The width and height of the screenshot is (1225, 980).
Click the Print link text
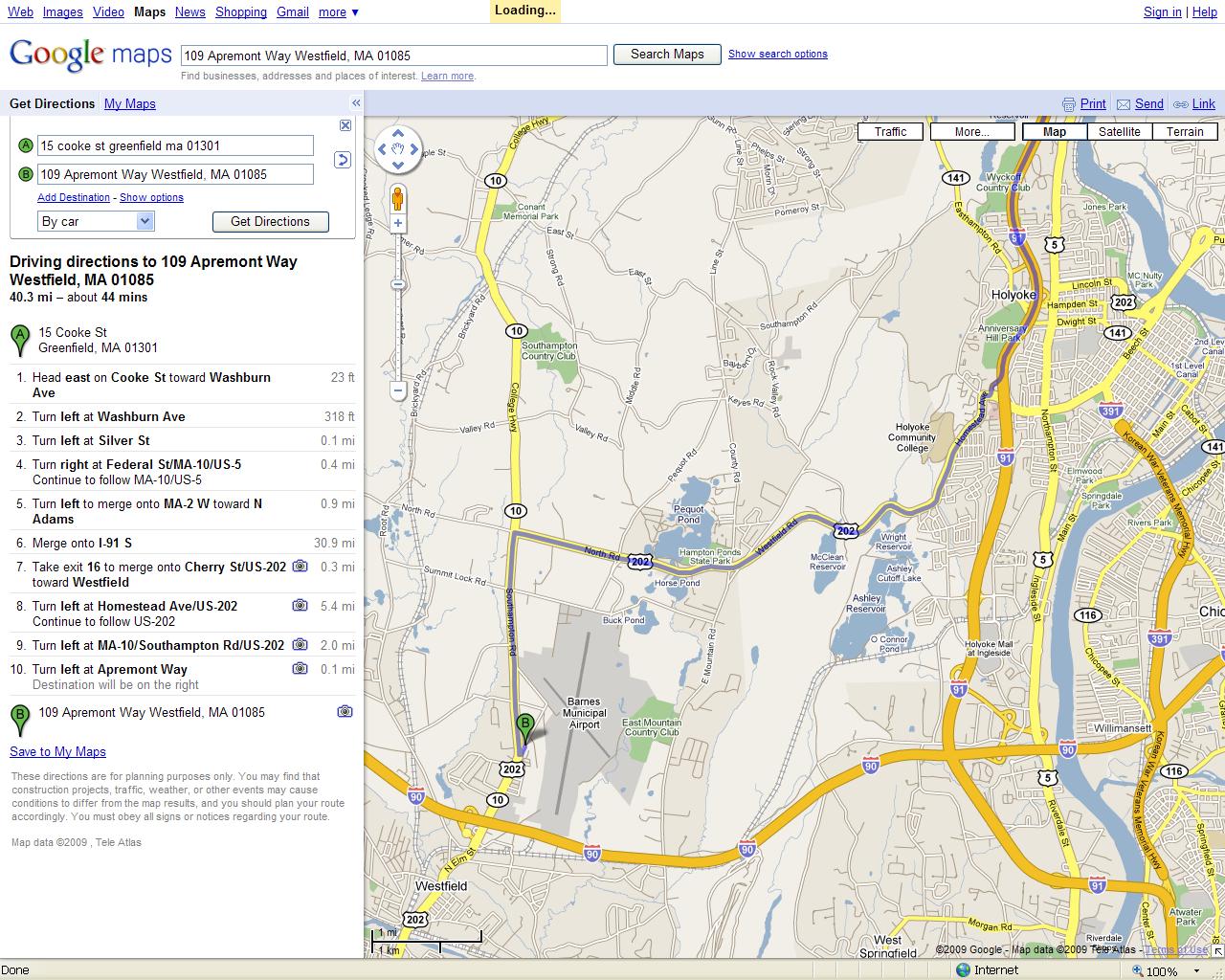point(1093,104)
